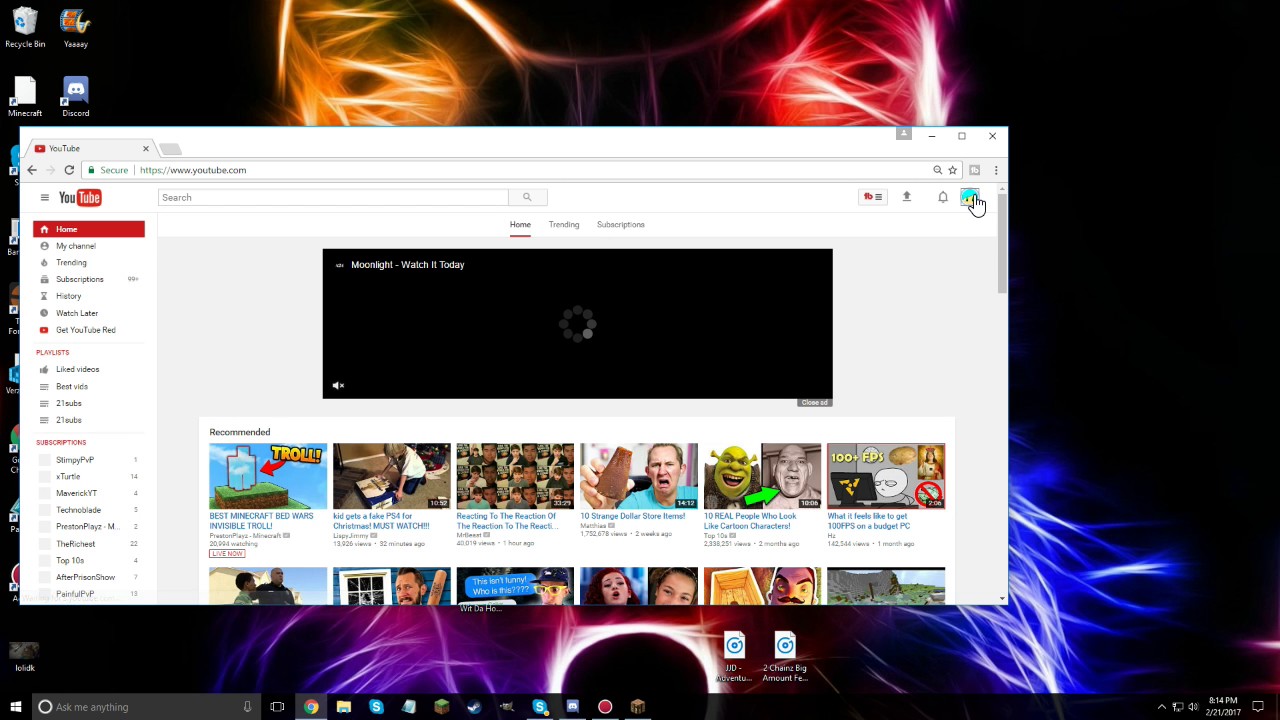Image resolution: width=1280 pixels, height=720 pixels.
Task: Select the YouTube browser tab
Action: coord(90,148)
